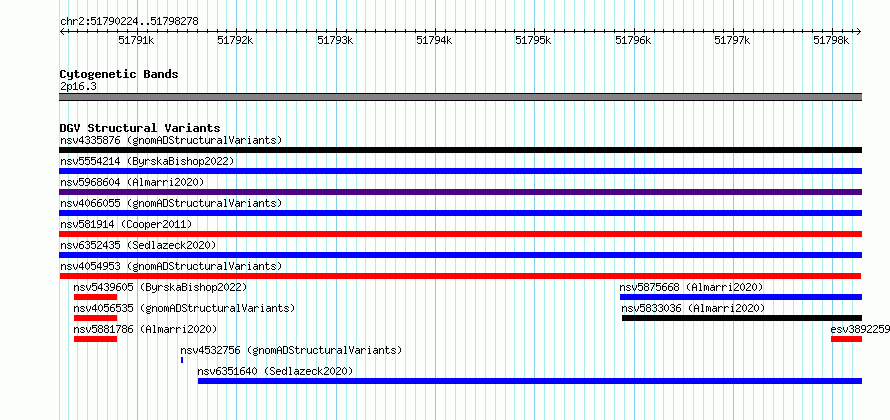Screen dimensions: 890x420
Task: Click the short red bar under nsv5881786
Action: pyautogui.click(x=95, y=339)
